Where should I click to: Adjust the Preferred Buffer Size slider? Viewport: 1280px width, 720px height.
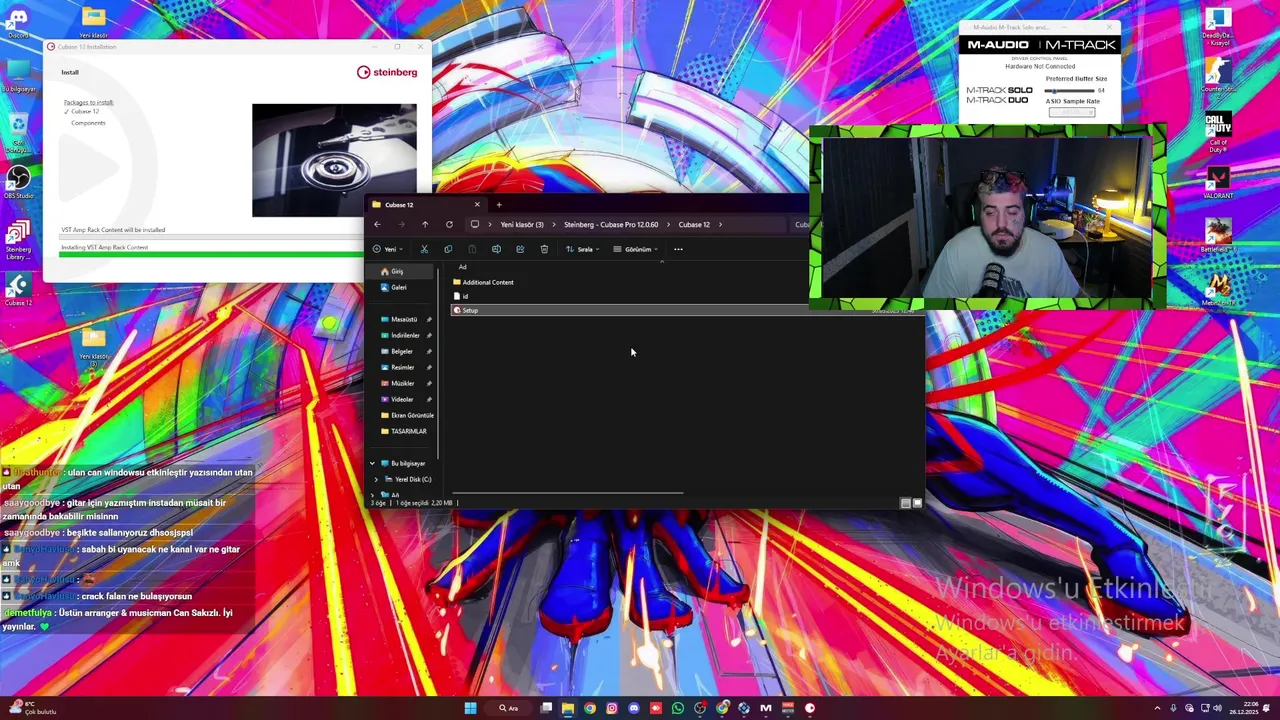click(x=1068, y=91)
